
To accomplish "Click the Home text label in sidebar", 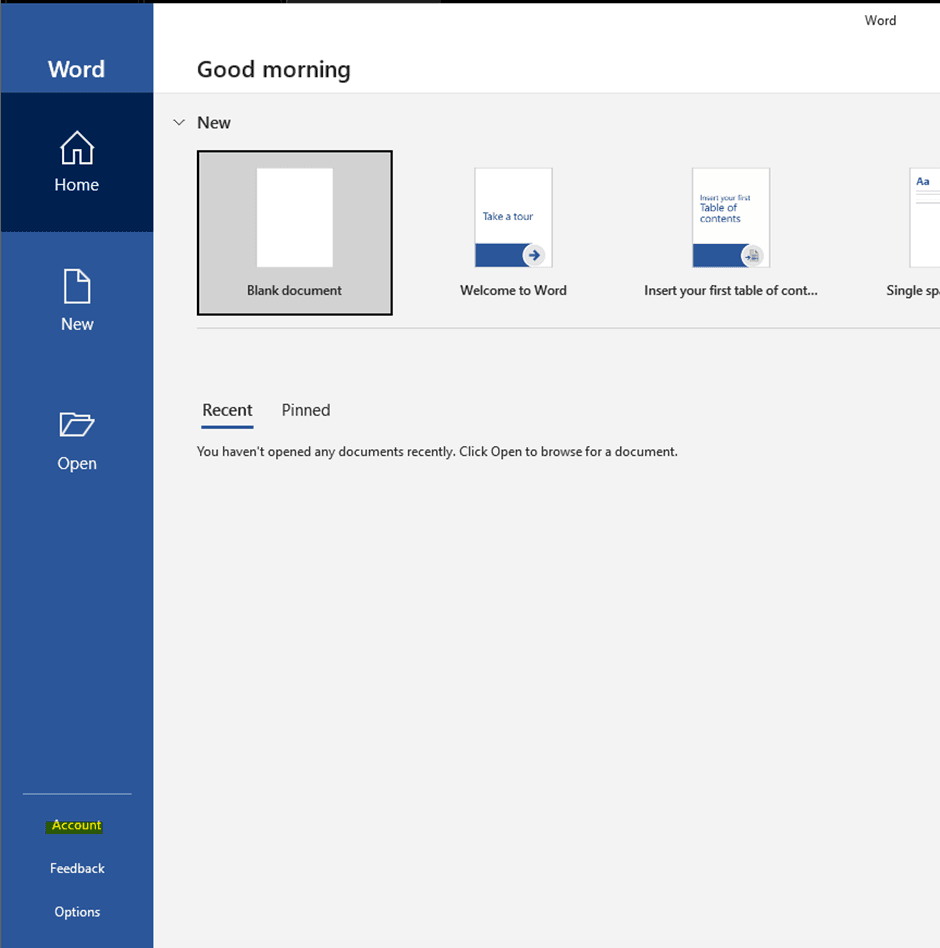I will 77,185.
